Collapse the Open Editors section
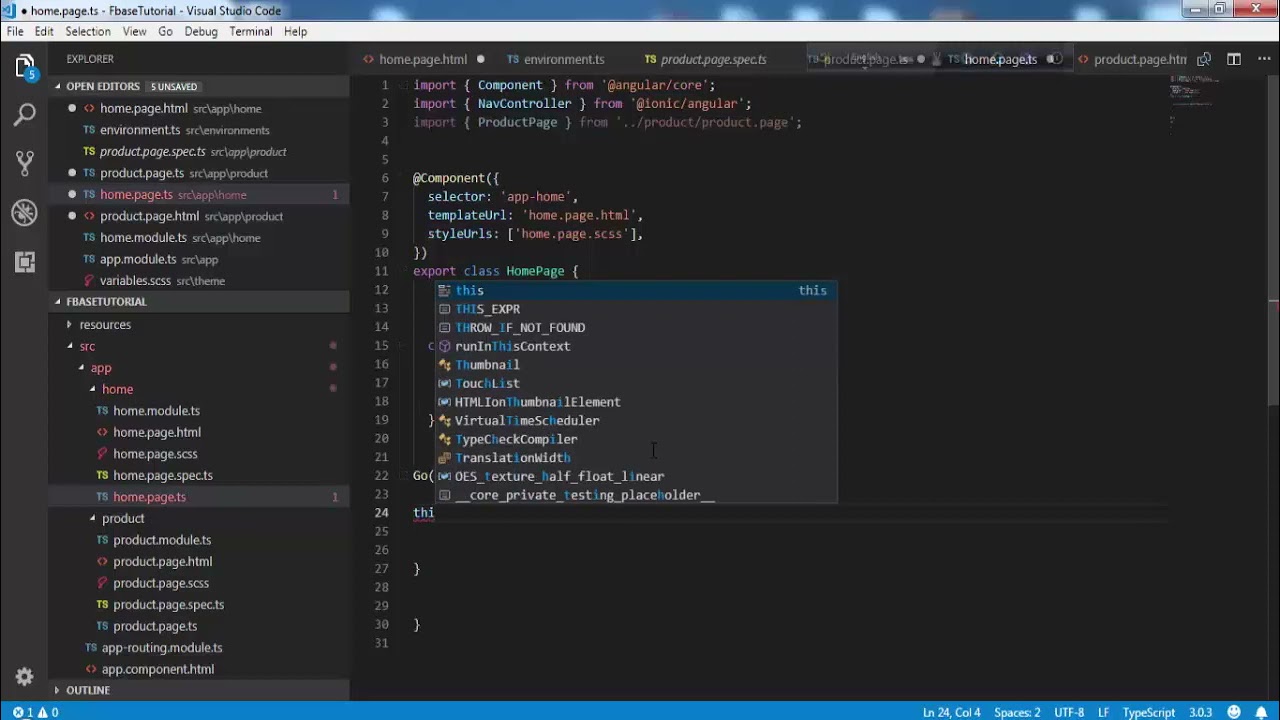The image size is (1280, 720). 199,86
